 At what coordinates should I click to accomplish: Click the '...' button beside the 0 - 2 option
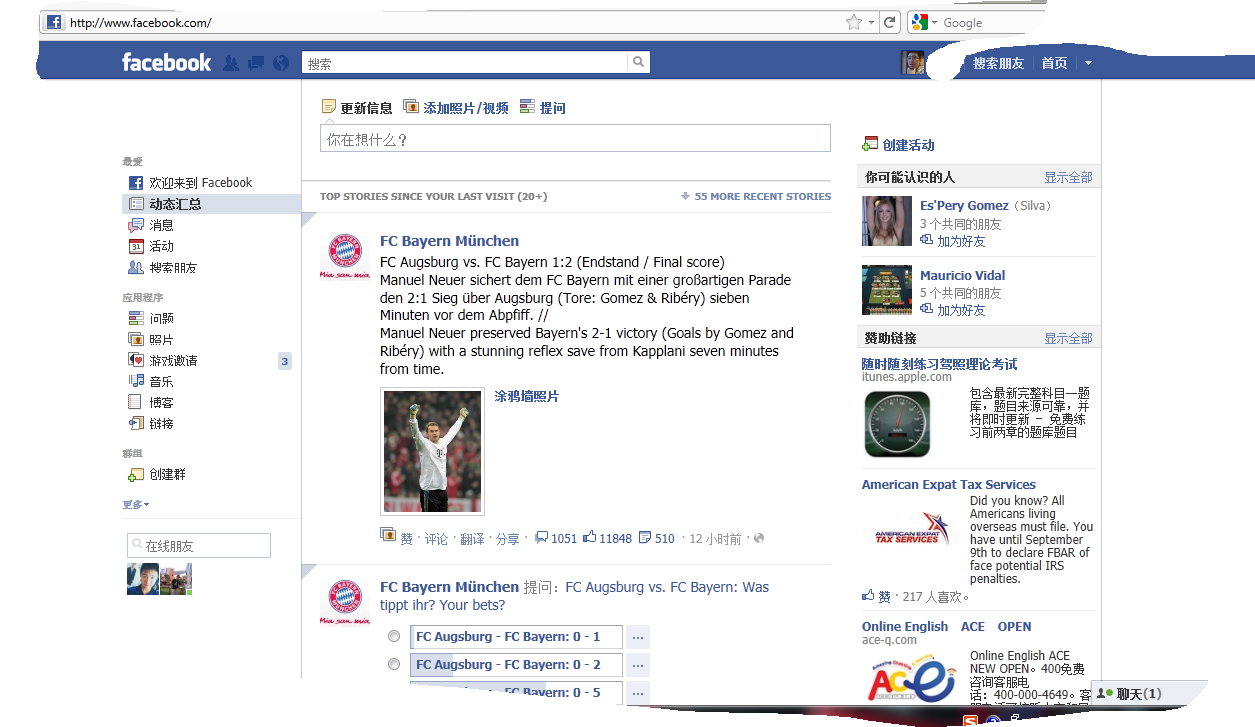click(x=638, y=664)
